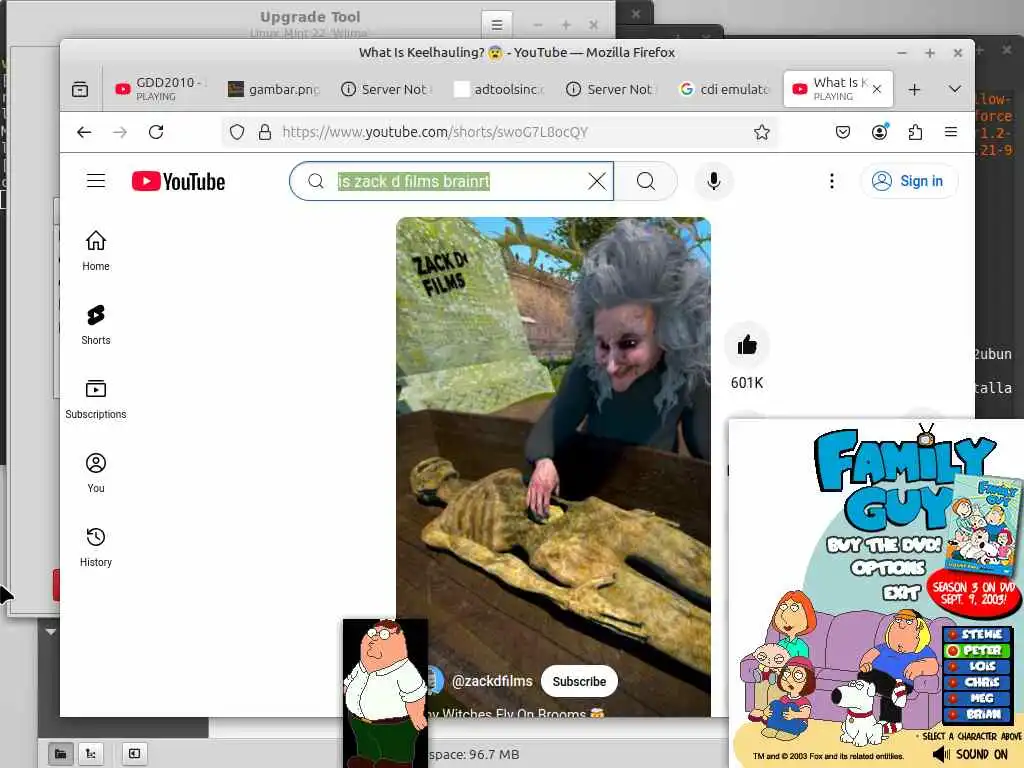
Task: Open Firefox account icon
Action: (880, 132)
